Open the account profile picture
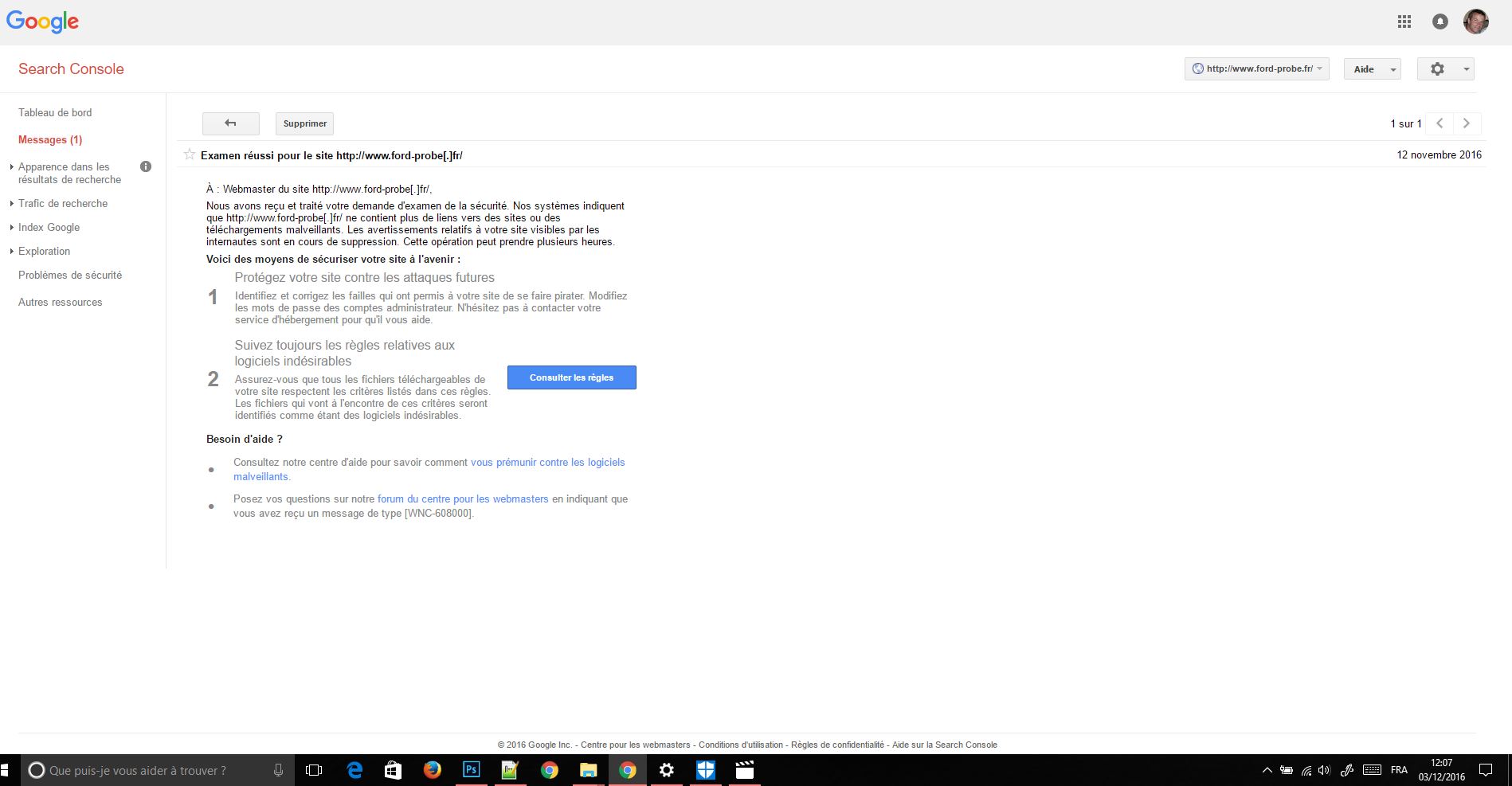The height and width of the screenshot is (786, 1512). [1476, 22]
